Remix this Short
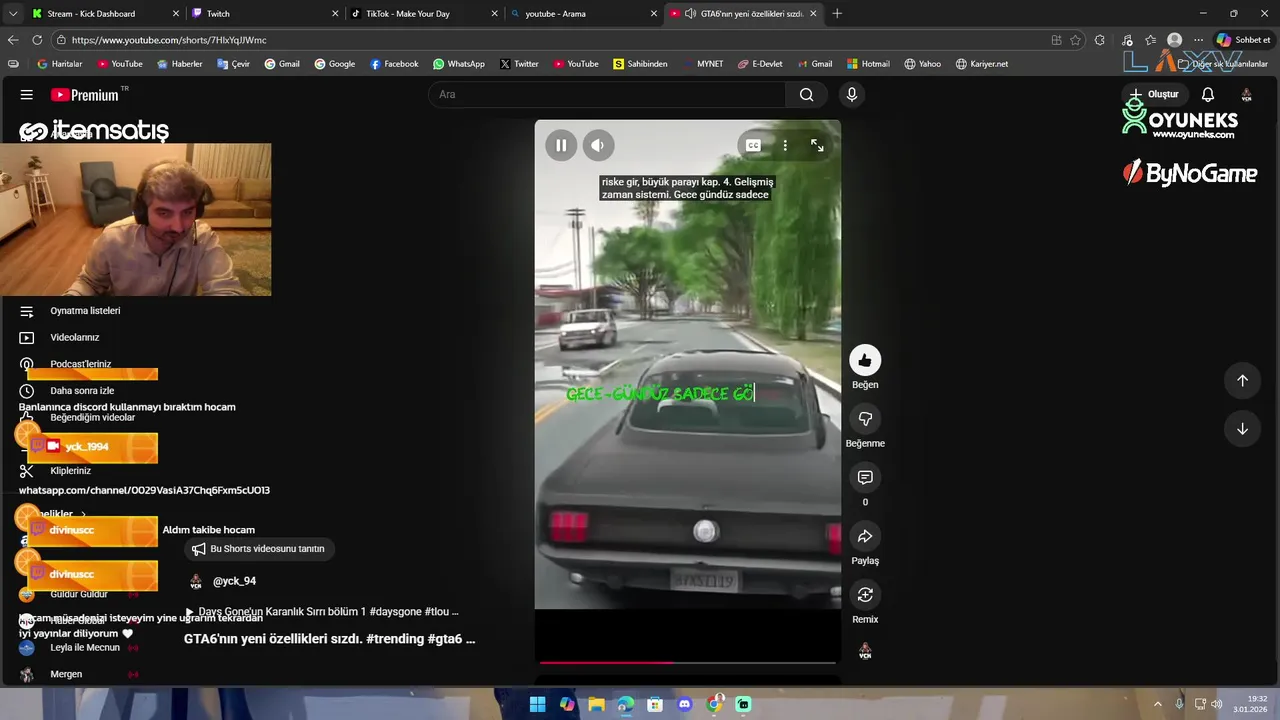1280x720 pixels. (865, 595)
